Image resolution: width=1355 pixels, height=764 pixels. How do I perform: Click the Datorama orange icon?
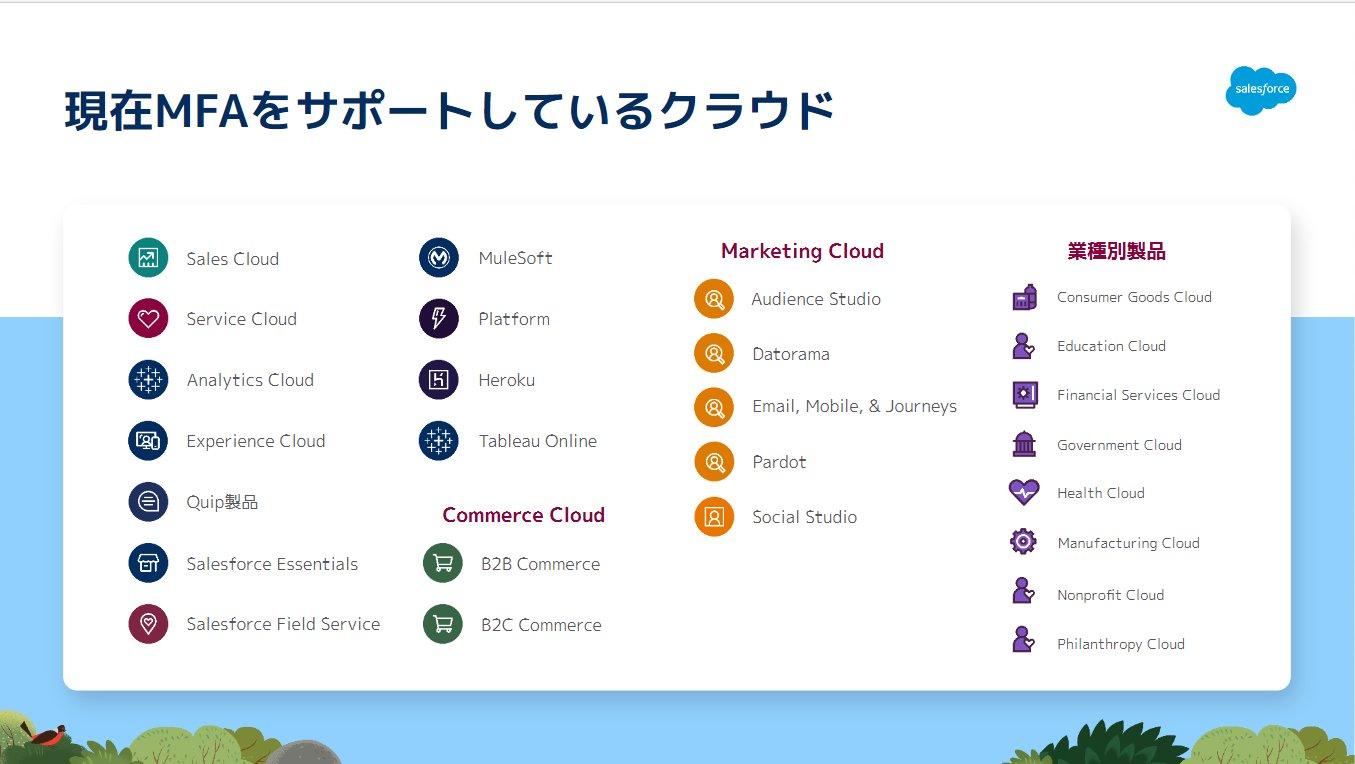coord(714,353)
